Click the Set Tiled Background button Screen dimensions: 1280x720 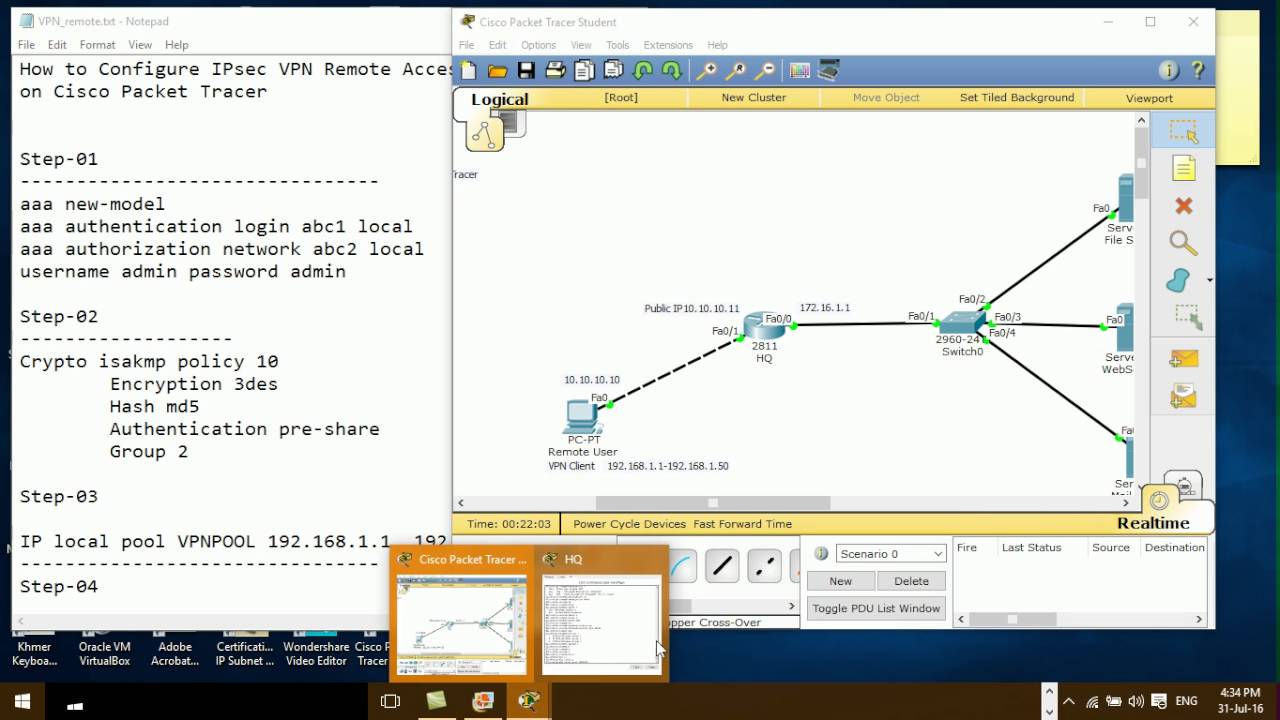click(x=1017, y=98)
